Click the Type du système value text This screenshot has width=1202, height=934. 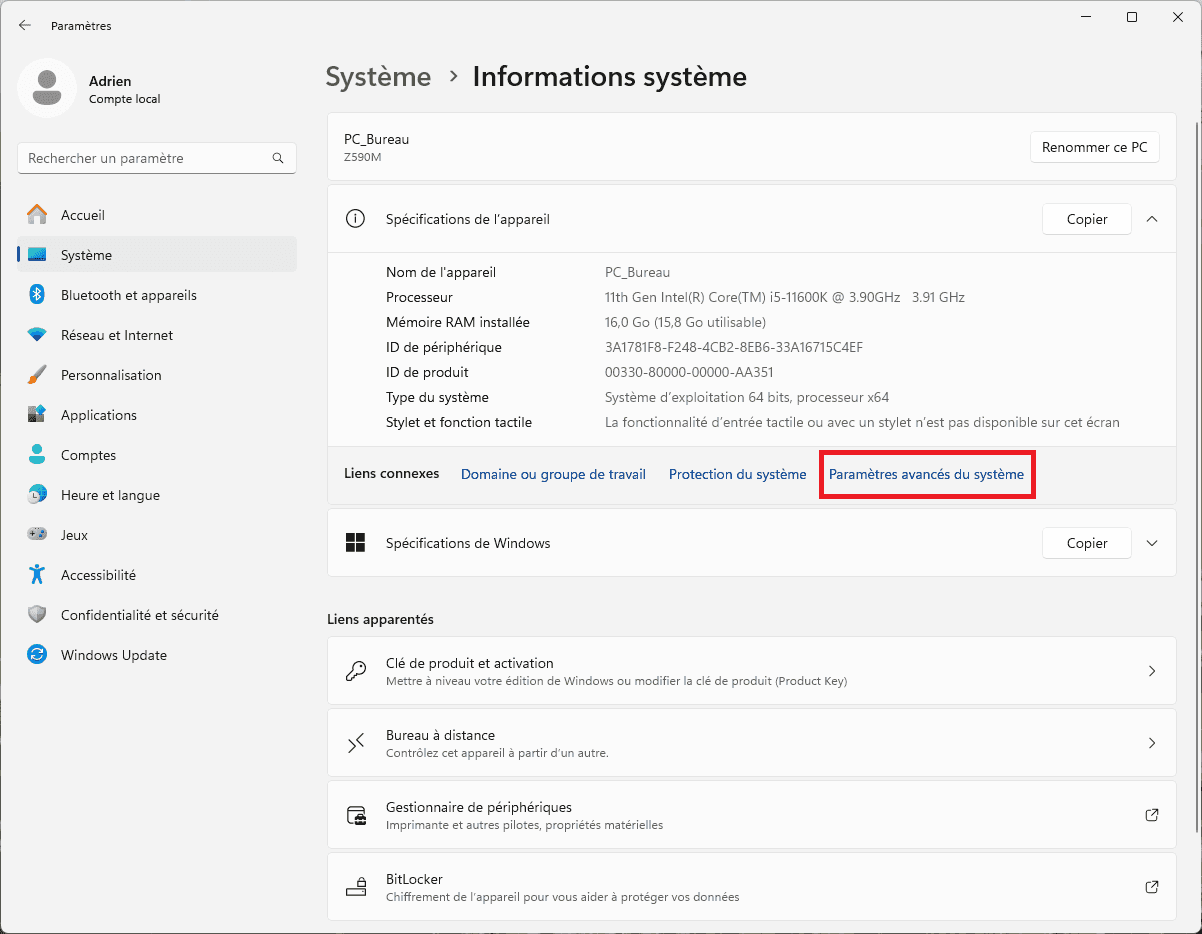pyautogui.click(x=747, y=397)
